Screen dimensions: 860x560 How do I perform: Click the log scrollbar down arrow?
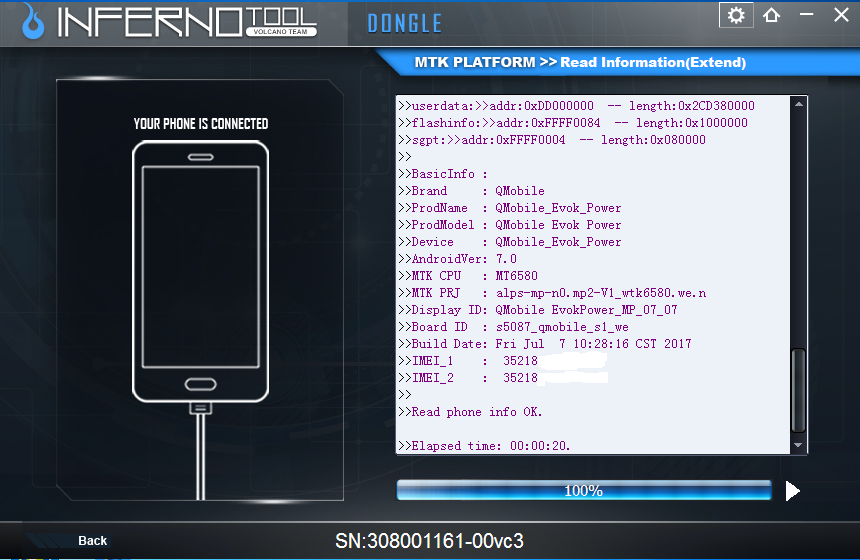[x=799, y=445]
